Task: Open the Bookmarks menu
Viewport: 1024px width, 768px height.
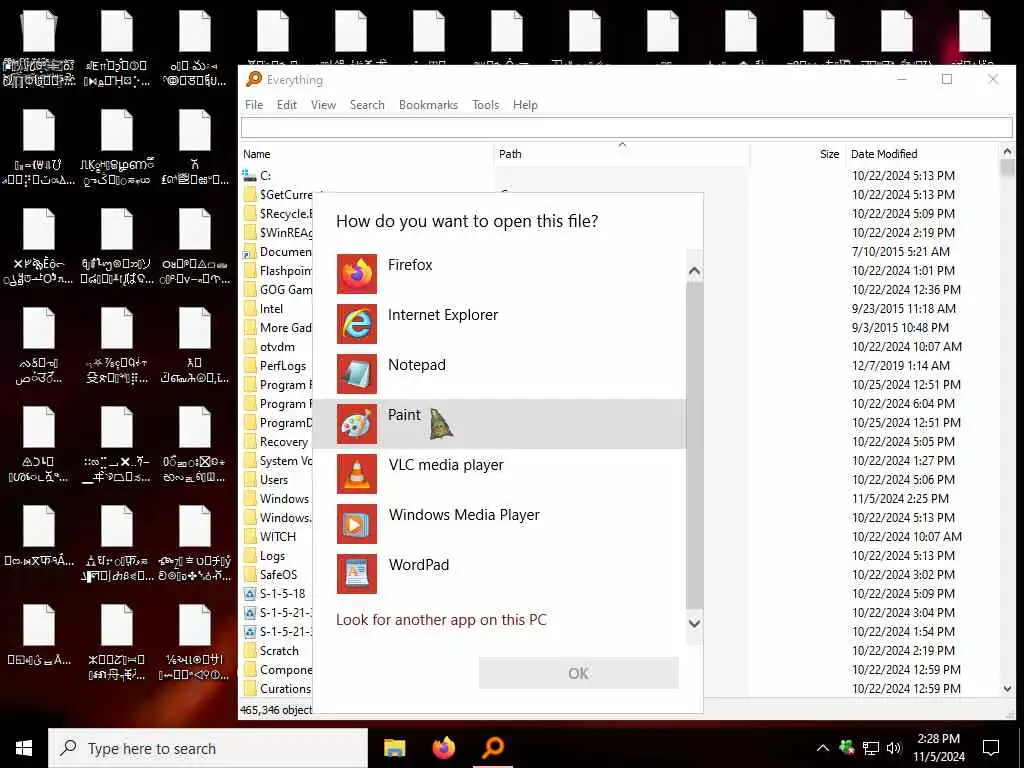Action: (x=428, y=104)
